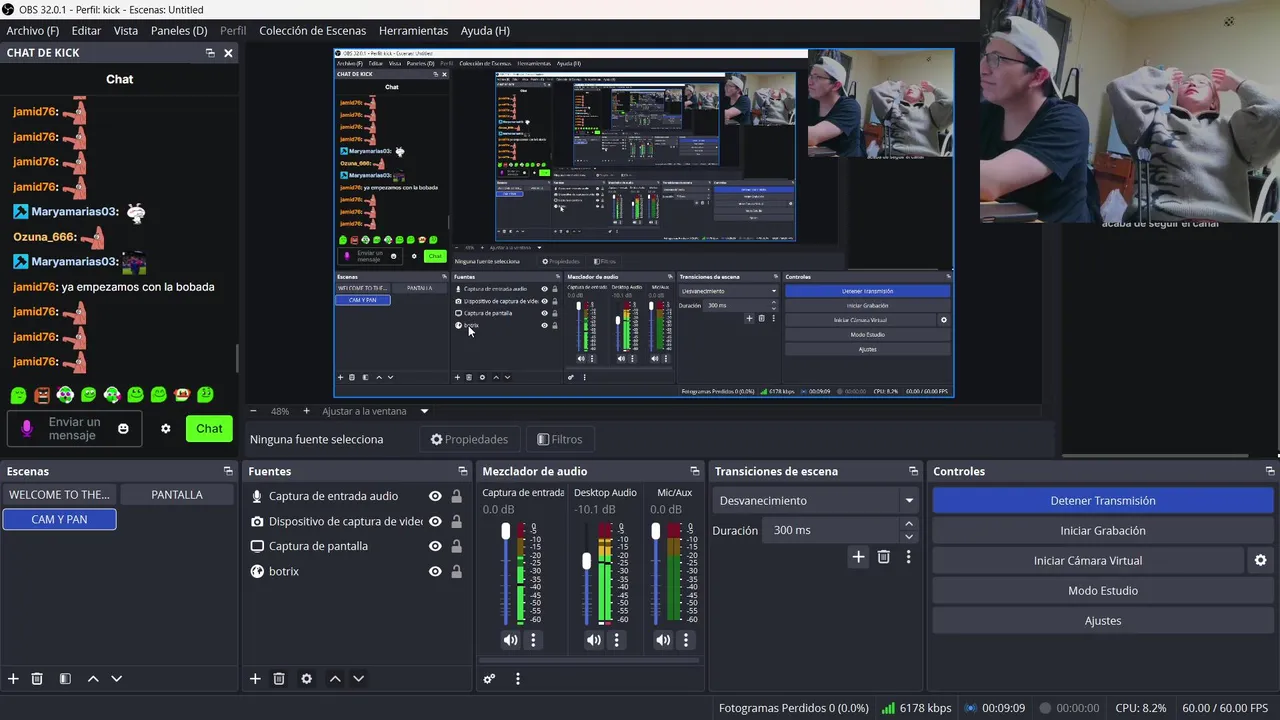Mute Desktop Audio channel
Image resolution: width=1280 pixels, height=720 pixels.
[x=594, y=640]
